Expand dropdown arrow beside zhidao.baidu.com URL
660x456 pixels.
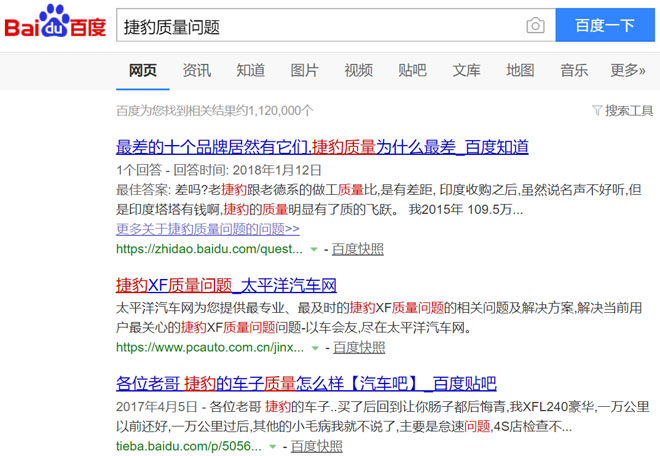coord(314,249)
